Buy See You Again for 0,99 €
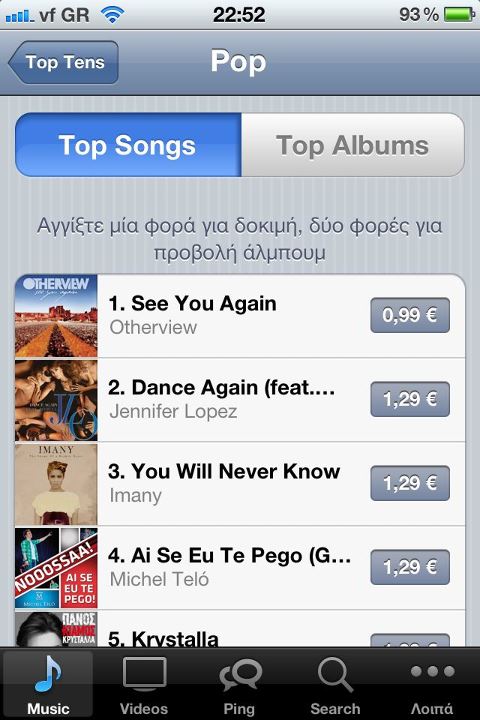480x720 pixels. point(410,315)
